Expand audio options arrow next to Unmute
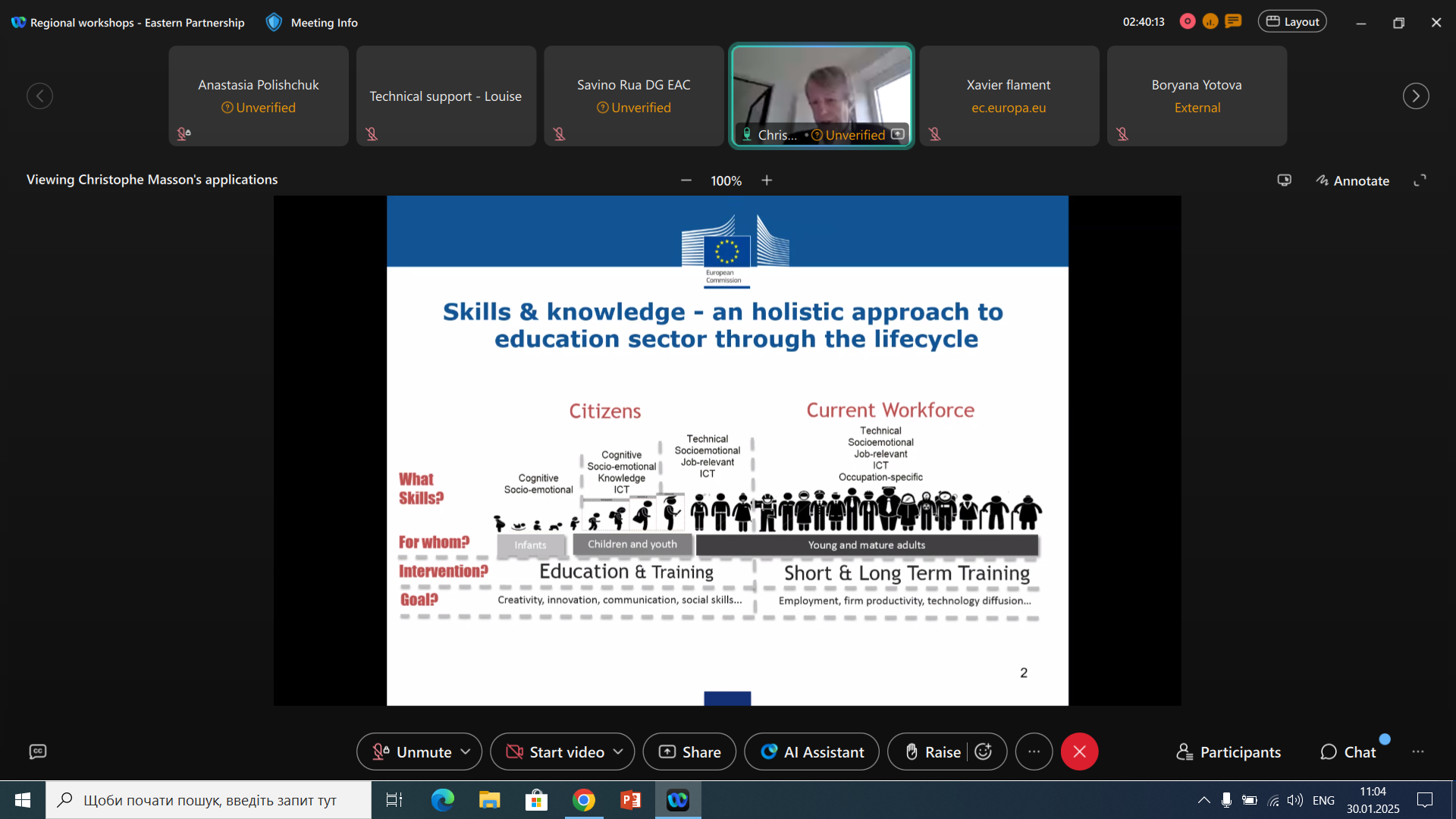 [x=466, y=752]
